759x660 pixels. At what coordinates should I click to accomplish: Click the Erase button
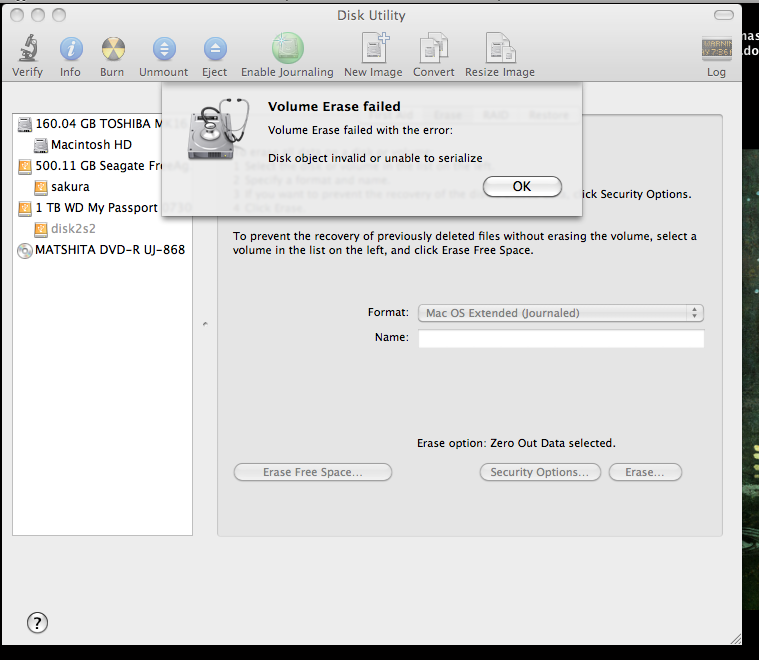pos(645,472)
